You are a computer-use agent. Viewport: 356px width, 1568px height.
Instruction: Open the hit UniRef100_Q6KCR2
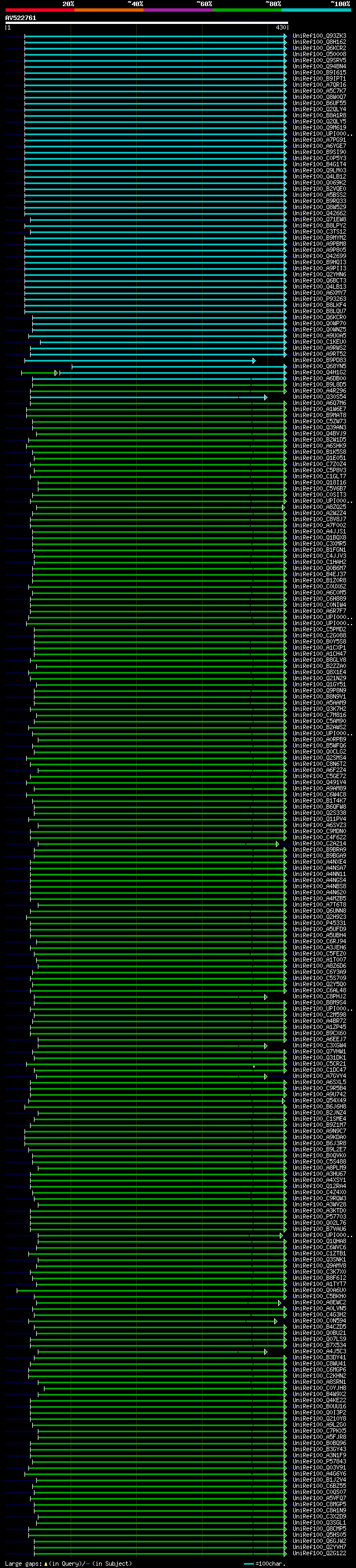click(319, 48)
